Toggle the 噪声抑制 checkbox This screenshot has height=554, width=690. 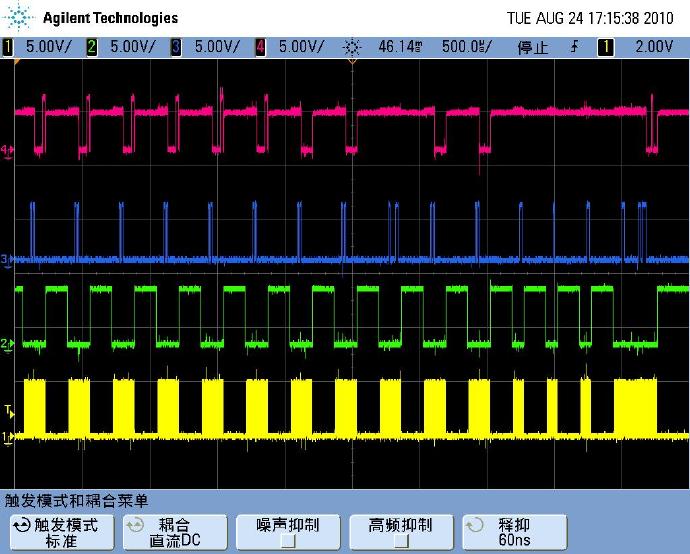(288, 540)
